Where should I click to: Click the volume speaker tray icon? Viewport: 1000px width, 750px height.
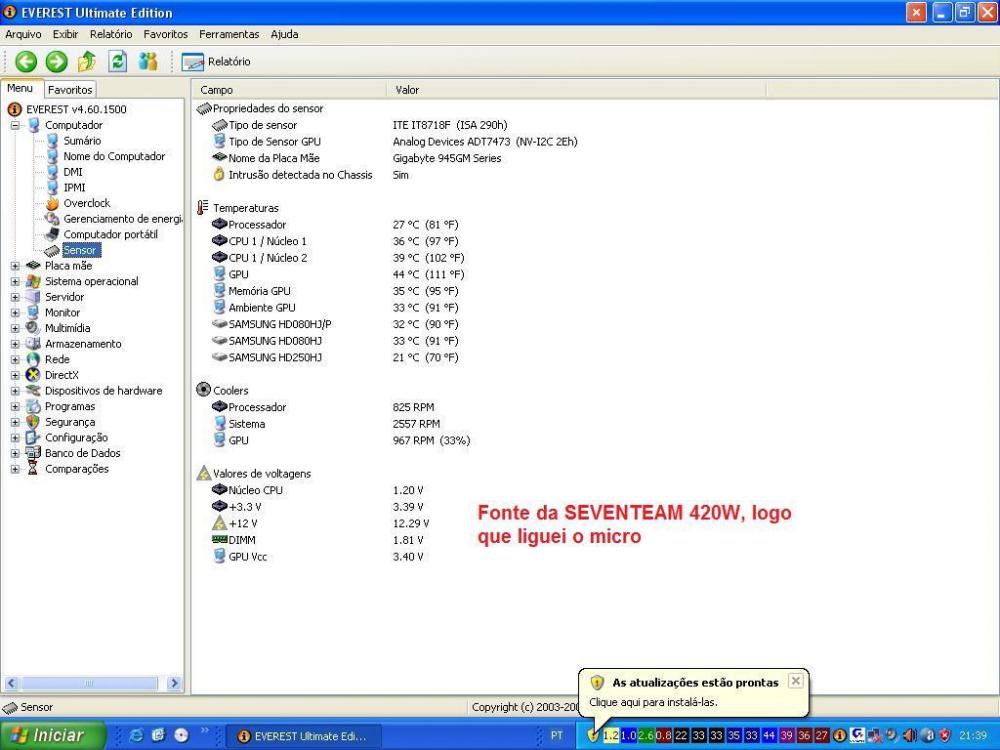[x=910, y=735]
